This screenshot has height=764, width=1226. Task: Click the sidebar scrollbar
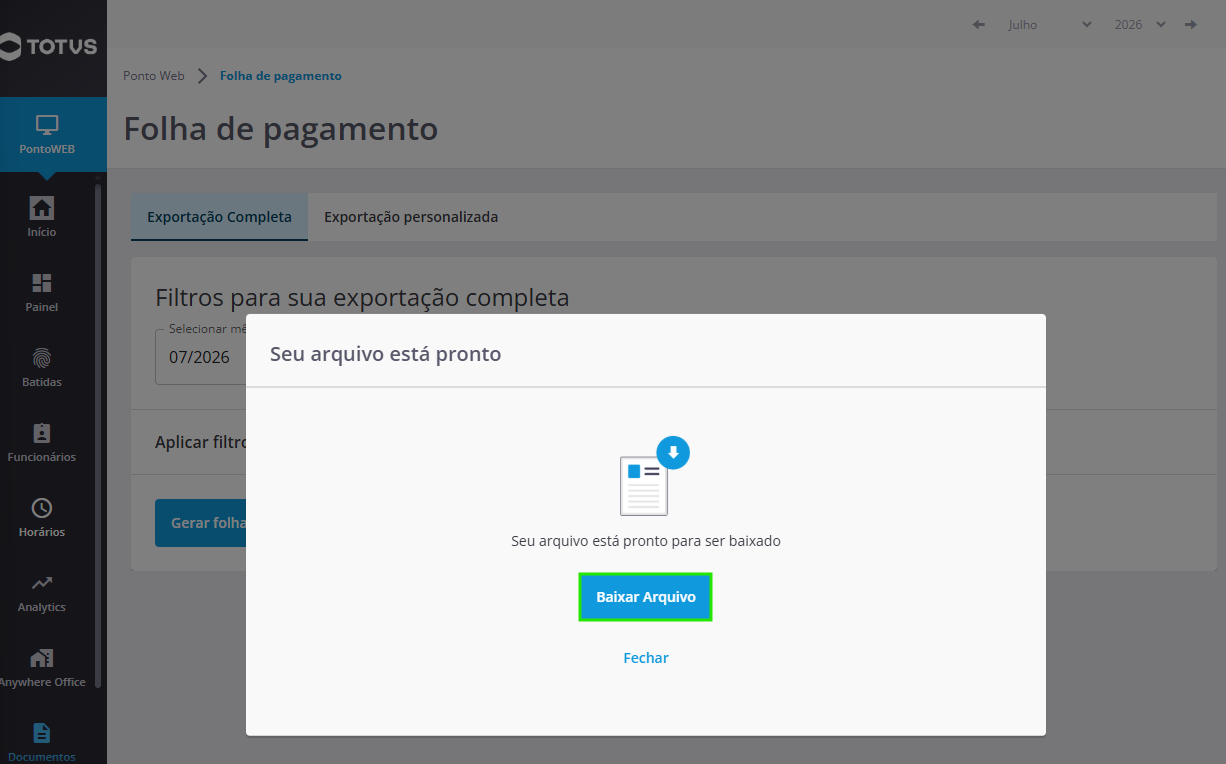pyautogui.click(x=97, y=434)
